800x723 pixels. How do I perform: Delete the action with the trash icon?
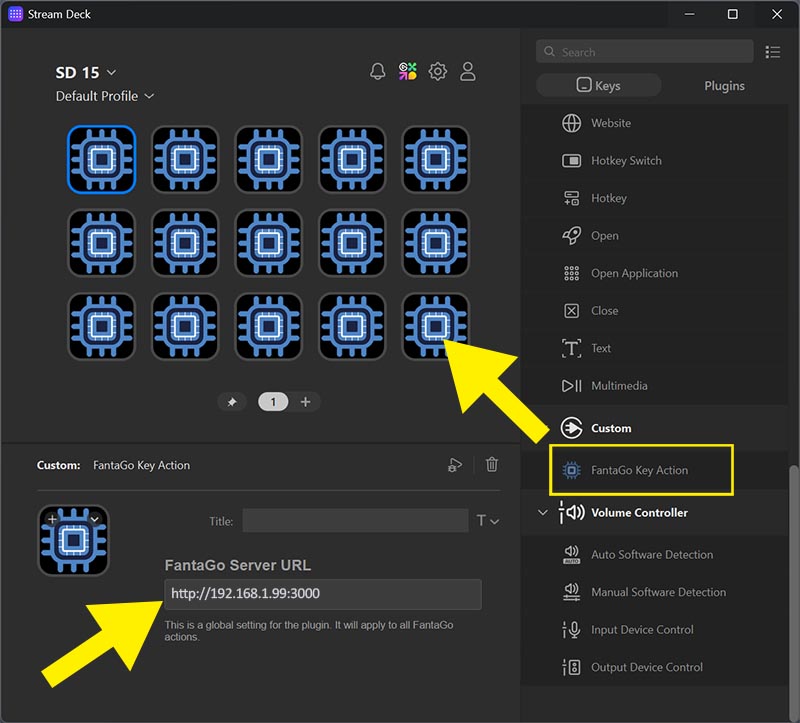492,465
